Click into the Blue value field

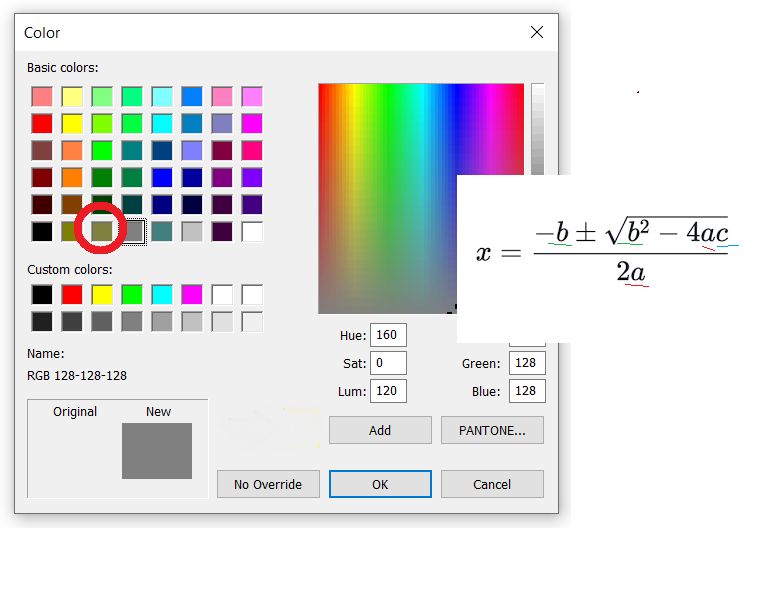click(x=527, y=391)
